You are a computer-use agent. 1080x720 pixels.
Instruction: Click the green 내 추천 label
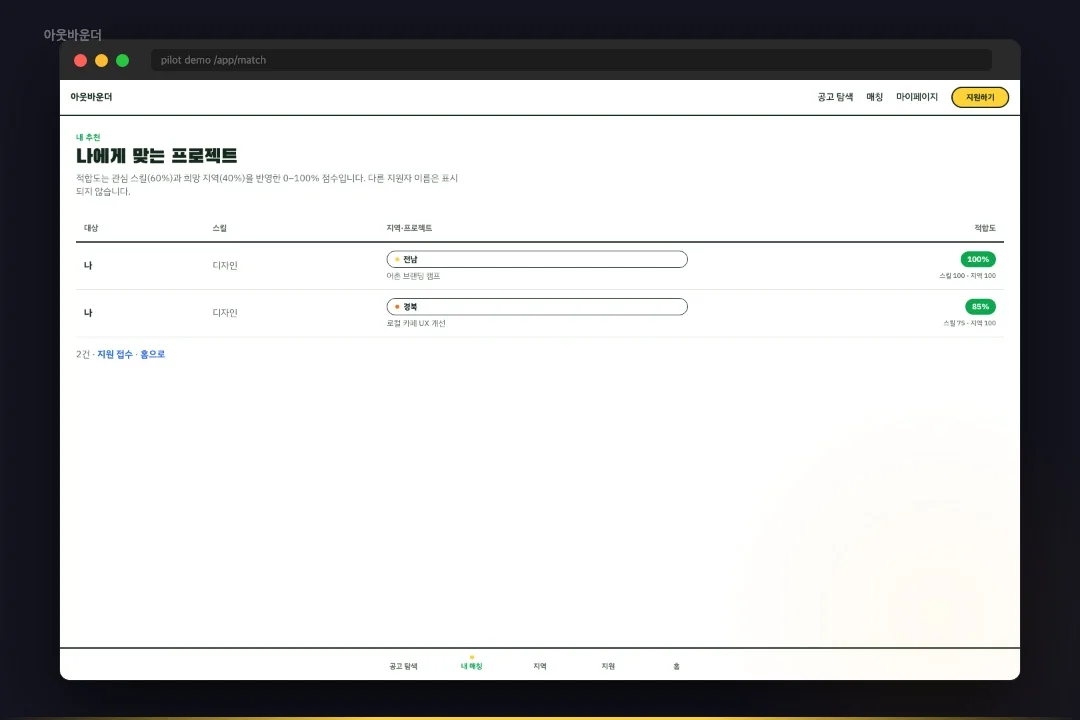click(87, 137)
